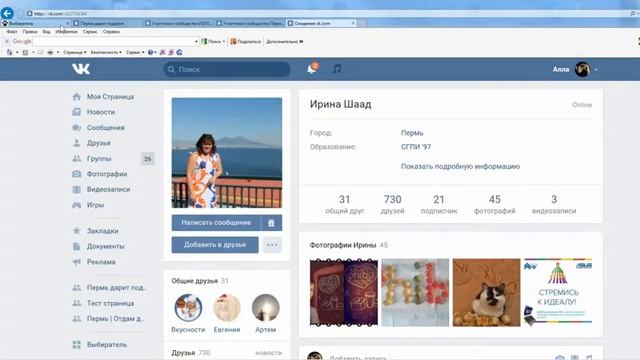Open the Группы counter badge 26

pyautogui.click(x=148, y=159)
